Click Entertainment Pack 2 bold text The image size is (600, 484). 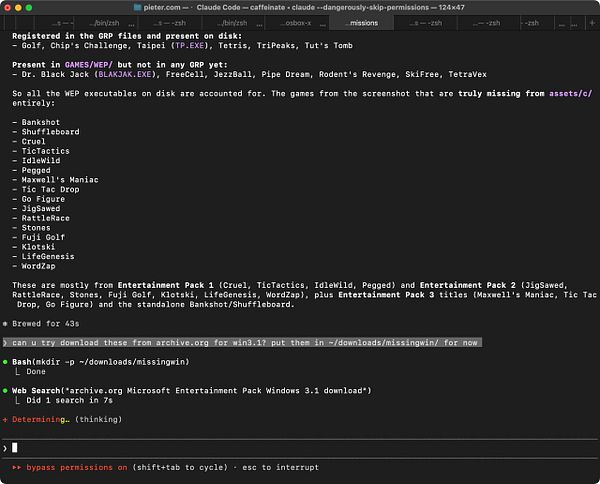(468, 285)
